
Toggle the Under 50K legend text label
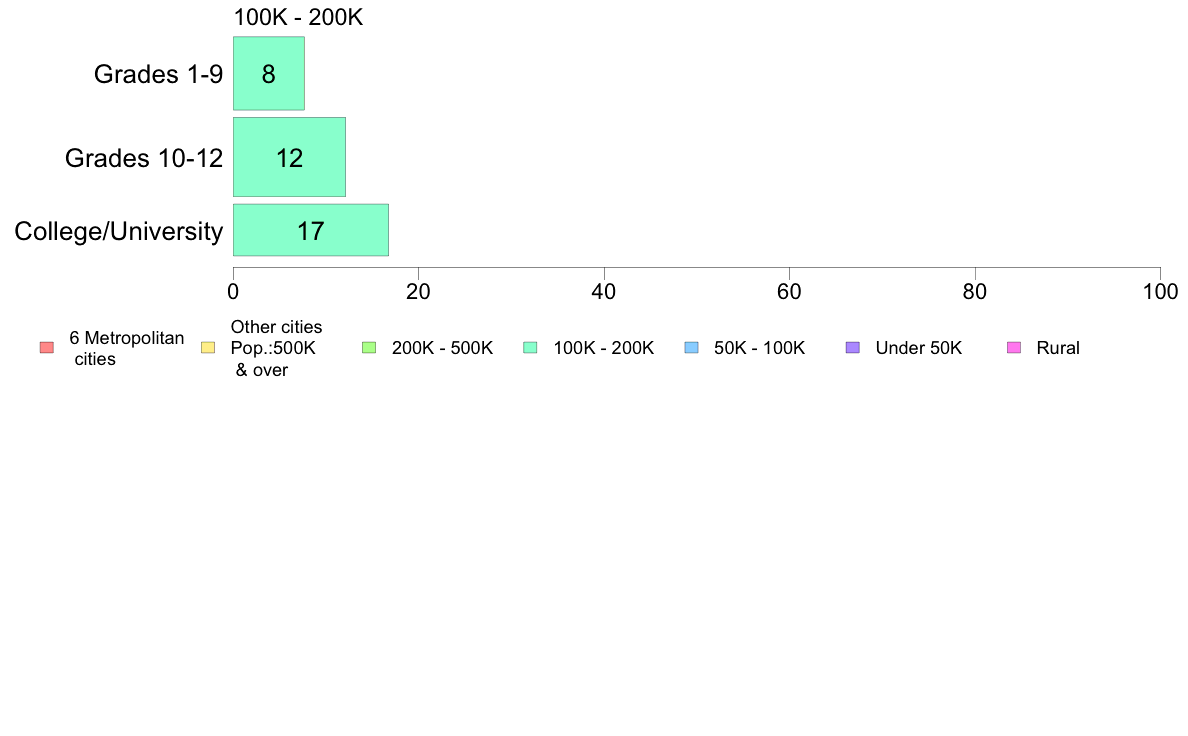coord(918,348)
